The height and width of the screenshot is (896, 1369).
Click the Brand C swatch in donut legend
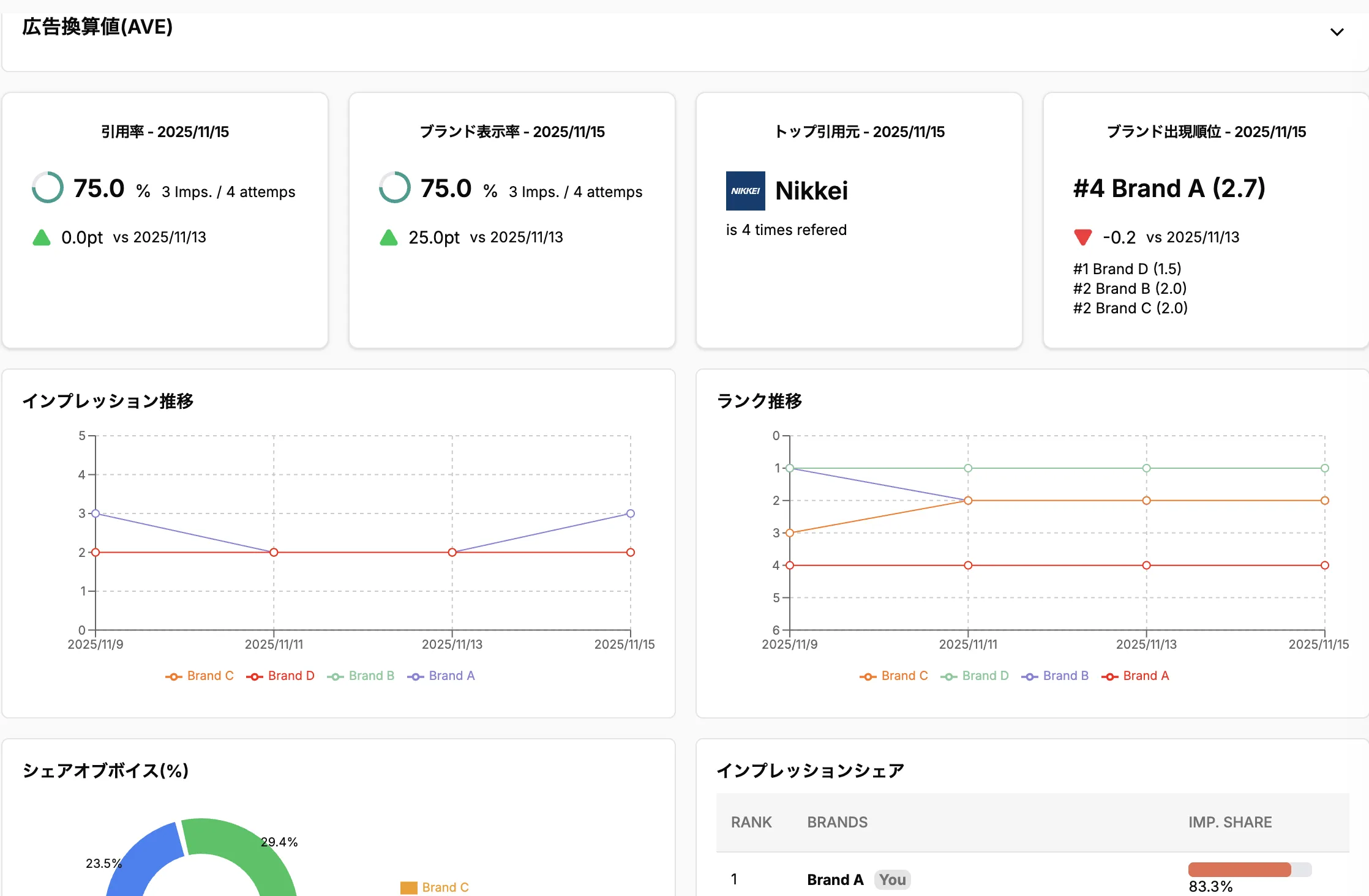(408, 887)
